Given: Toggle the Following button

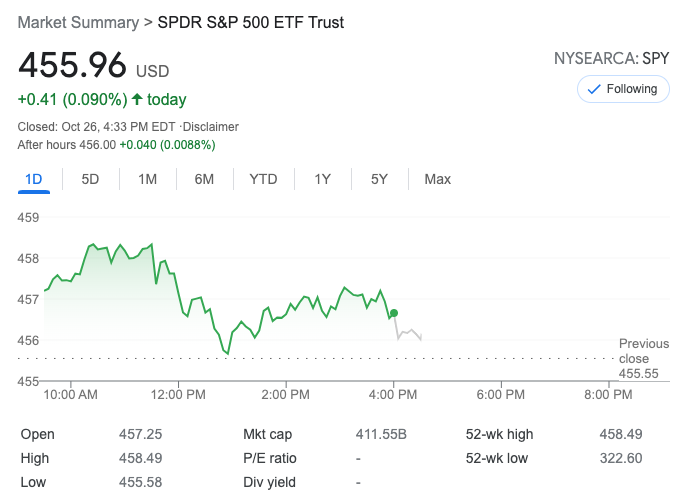Looking at the screenshot, I should coord(622,89).
